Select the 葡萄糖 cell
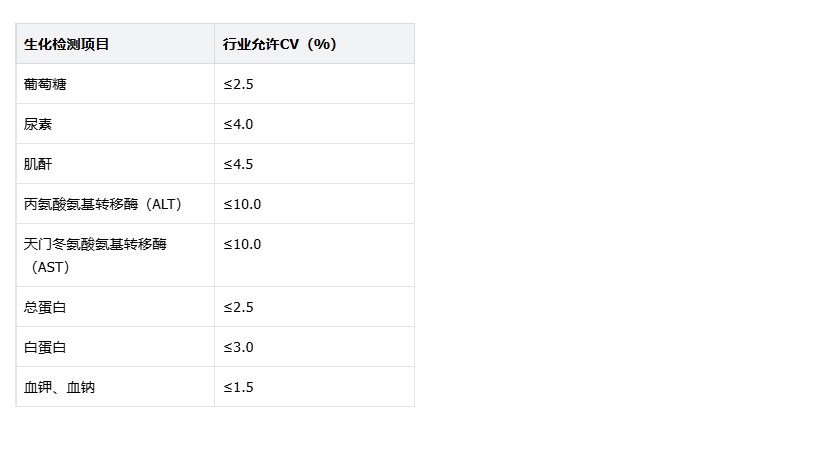 coord(115,84)
